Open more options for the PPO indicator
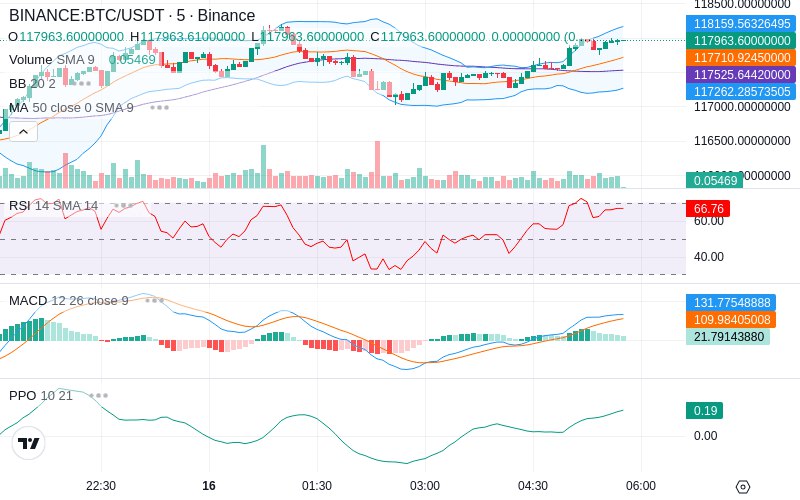Image resolution: width=800 pixels, height=500 pixels. pyautogui.click(x=98, y=395)
